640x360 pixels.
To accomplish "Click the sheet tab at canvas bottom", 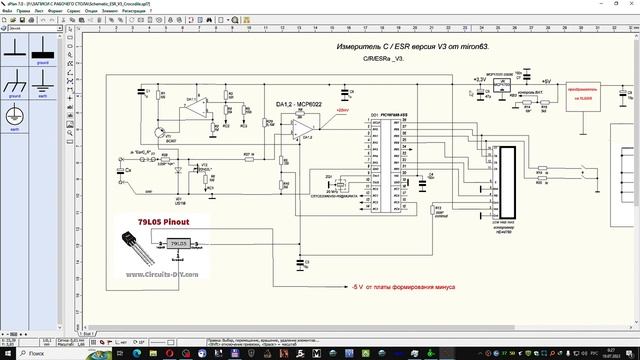I will click(x=87, y=333).
